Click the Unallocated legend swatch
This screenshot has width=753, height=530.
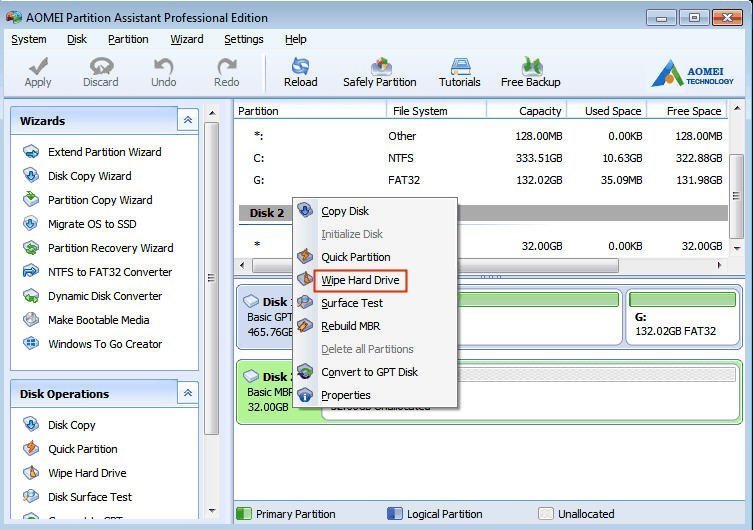(x=546, y=513)
